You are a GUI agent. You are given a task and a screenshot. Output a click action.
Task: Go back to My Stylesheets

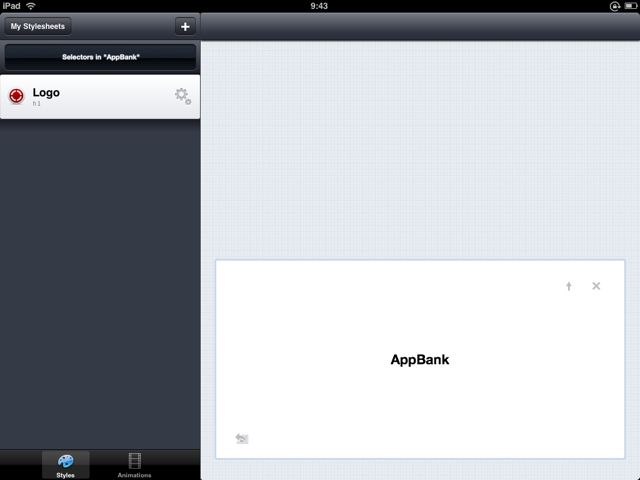38,27
